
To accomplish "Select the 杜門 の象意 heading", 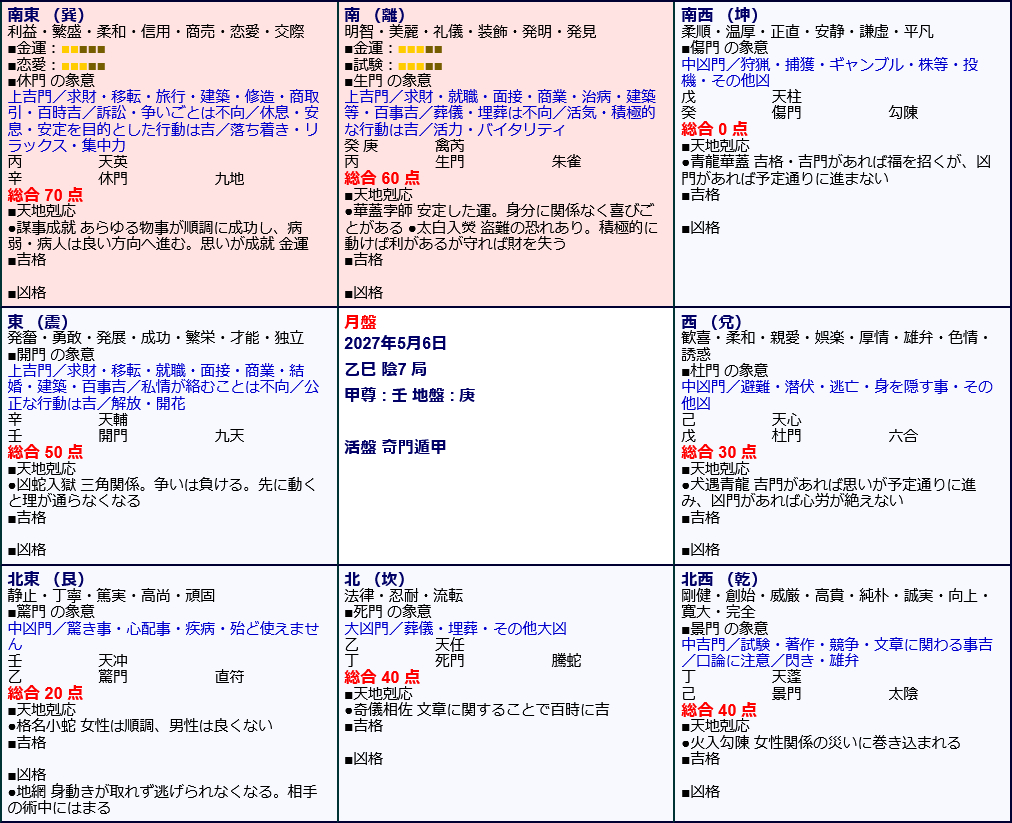I will [725, 371].
